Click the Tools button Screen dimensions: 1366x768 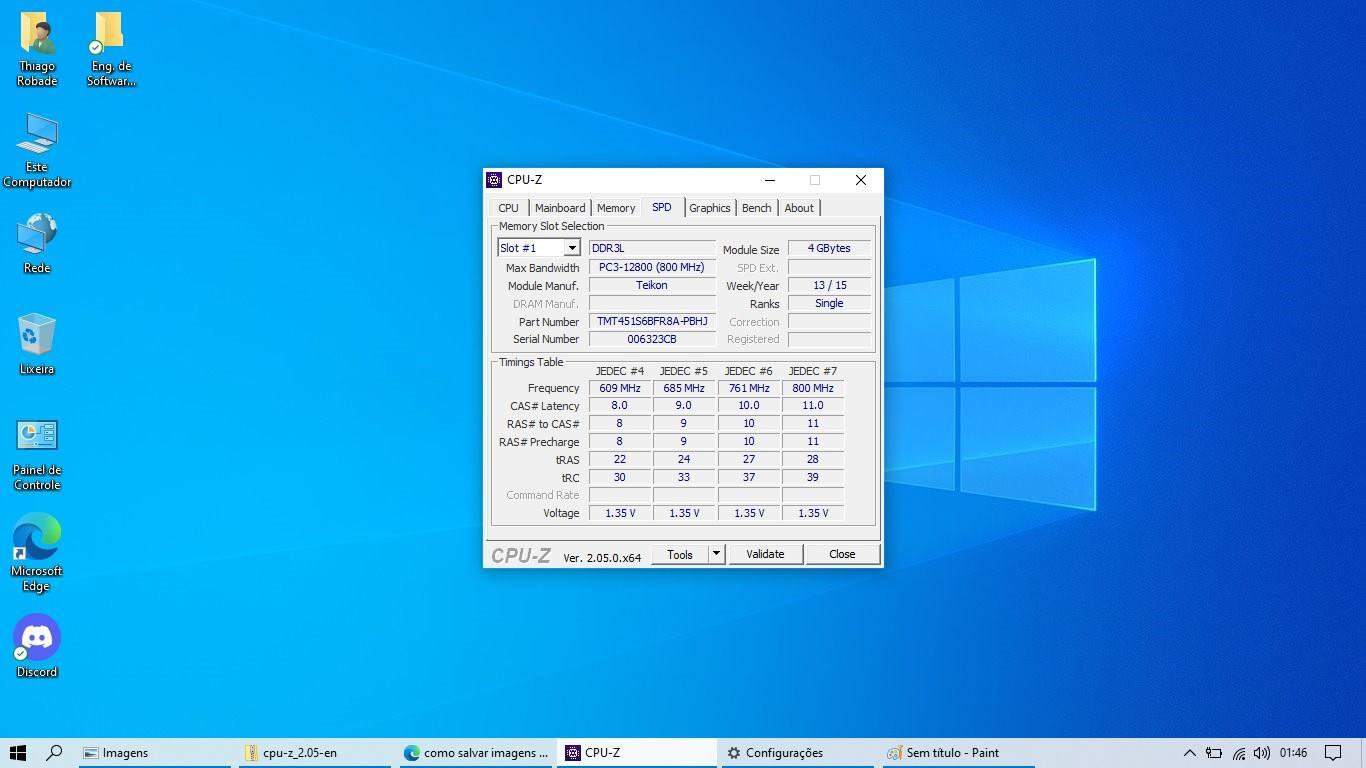(x=680, y=554)
